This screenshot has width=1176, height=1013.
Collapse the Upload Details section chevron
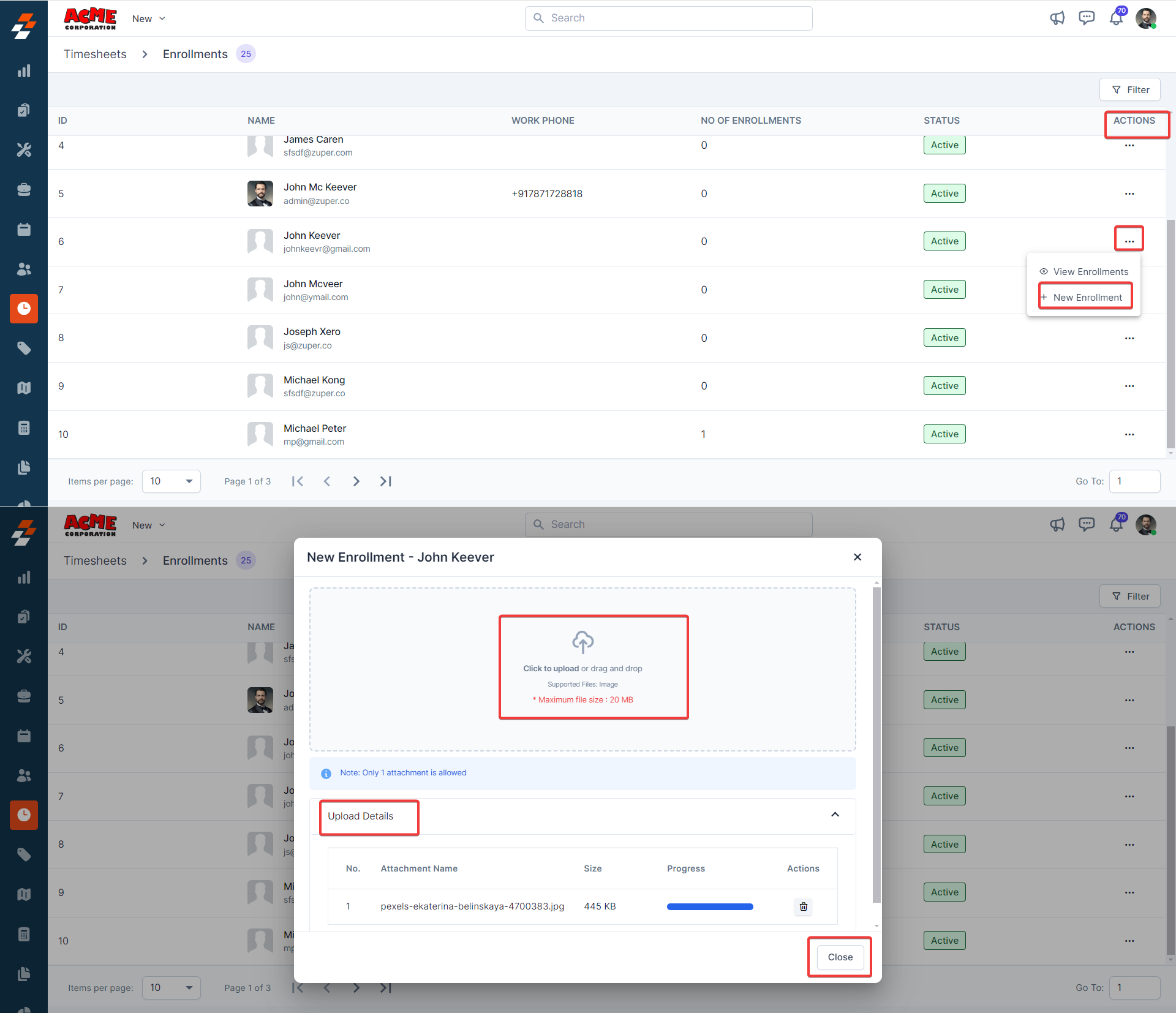click(835, 815)
